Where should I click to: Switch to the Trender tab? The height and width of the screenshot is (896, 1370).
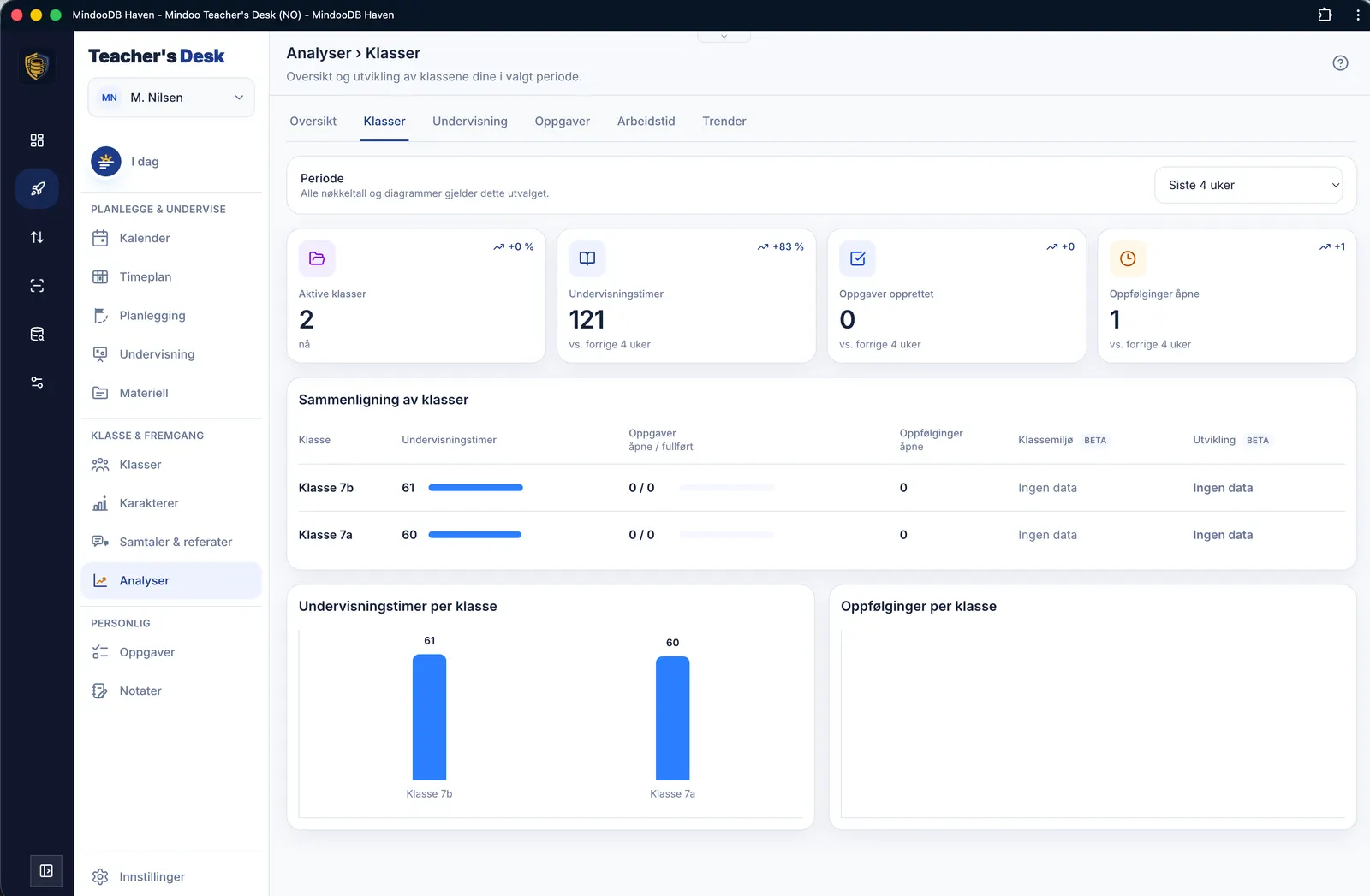(724, 122)
